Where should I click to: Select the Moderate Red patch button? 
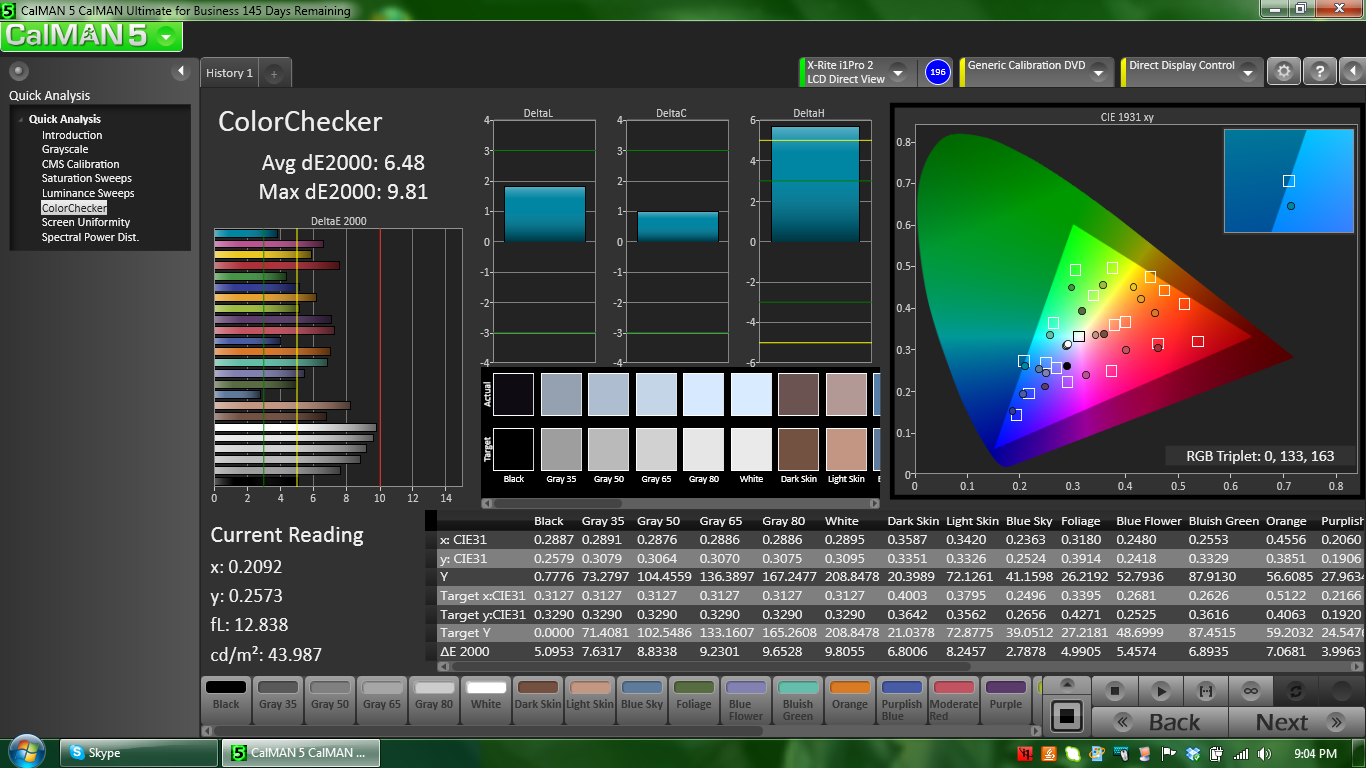pyautogui.click(x=954, y=699)
